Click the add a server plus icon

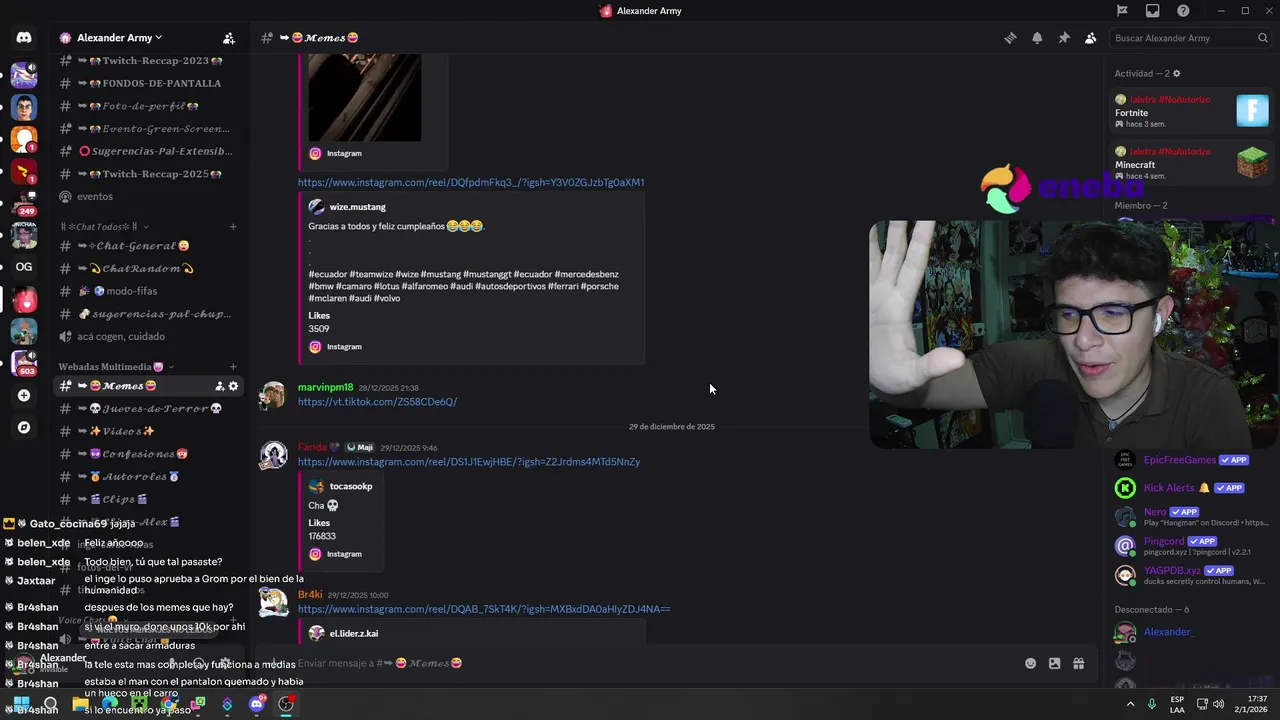24,395
